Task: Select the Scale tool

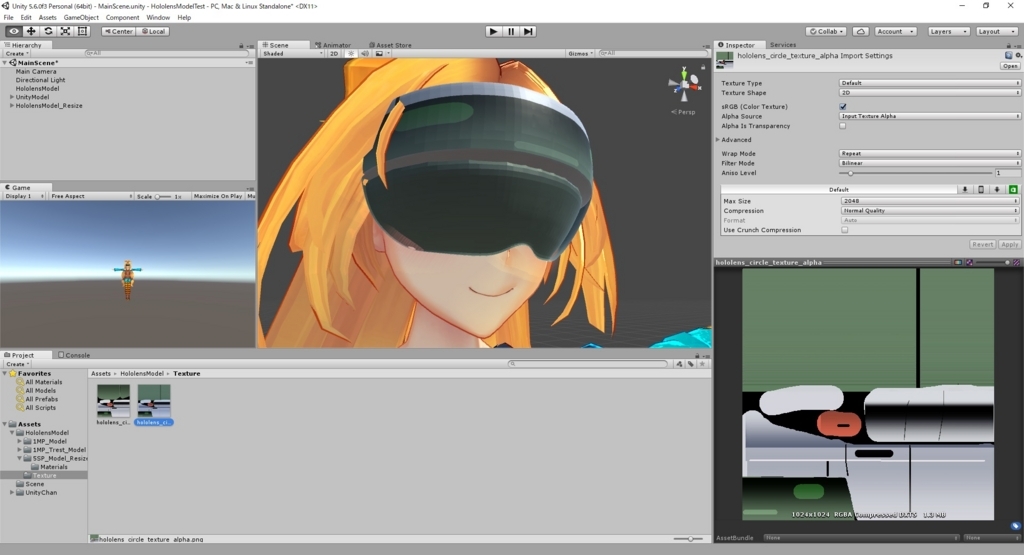Action: pos(65,31)
